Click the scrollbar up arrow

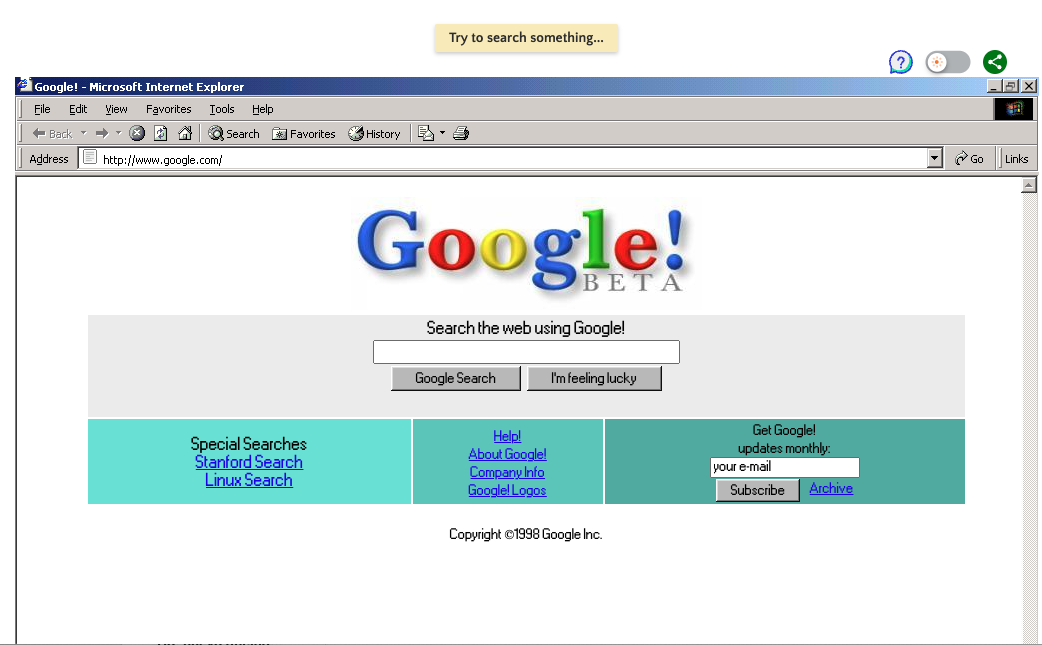click(1029, 185)
